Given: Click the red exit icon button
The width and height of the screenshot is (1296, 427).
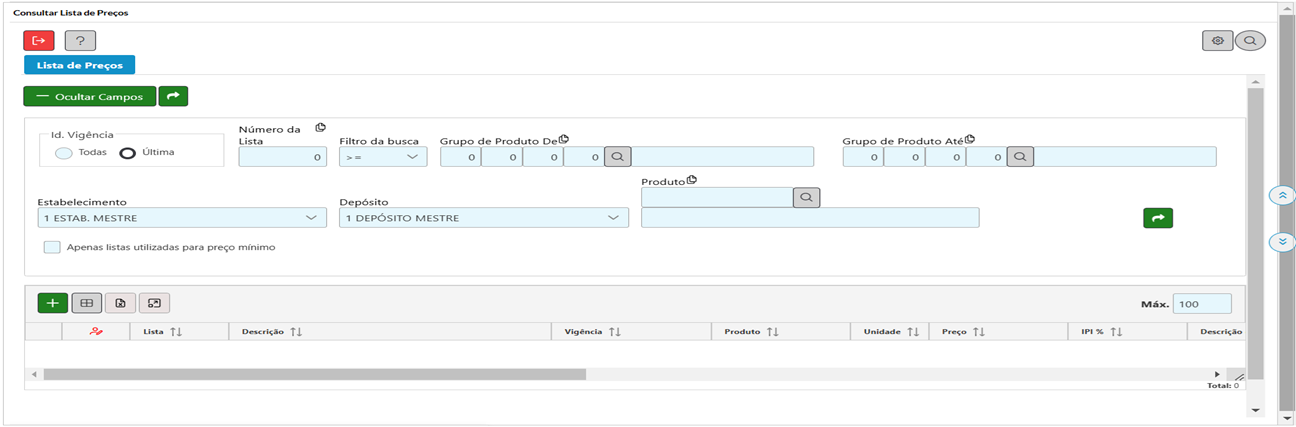Looking at the screenshot, I should pyautogui.click(x=39, y=40).
